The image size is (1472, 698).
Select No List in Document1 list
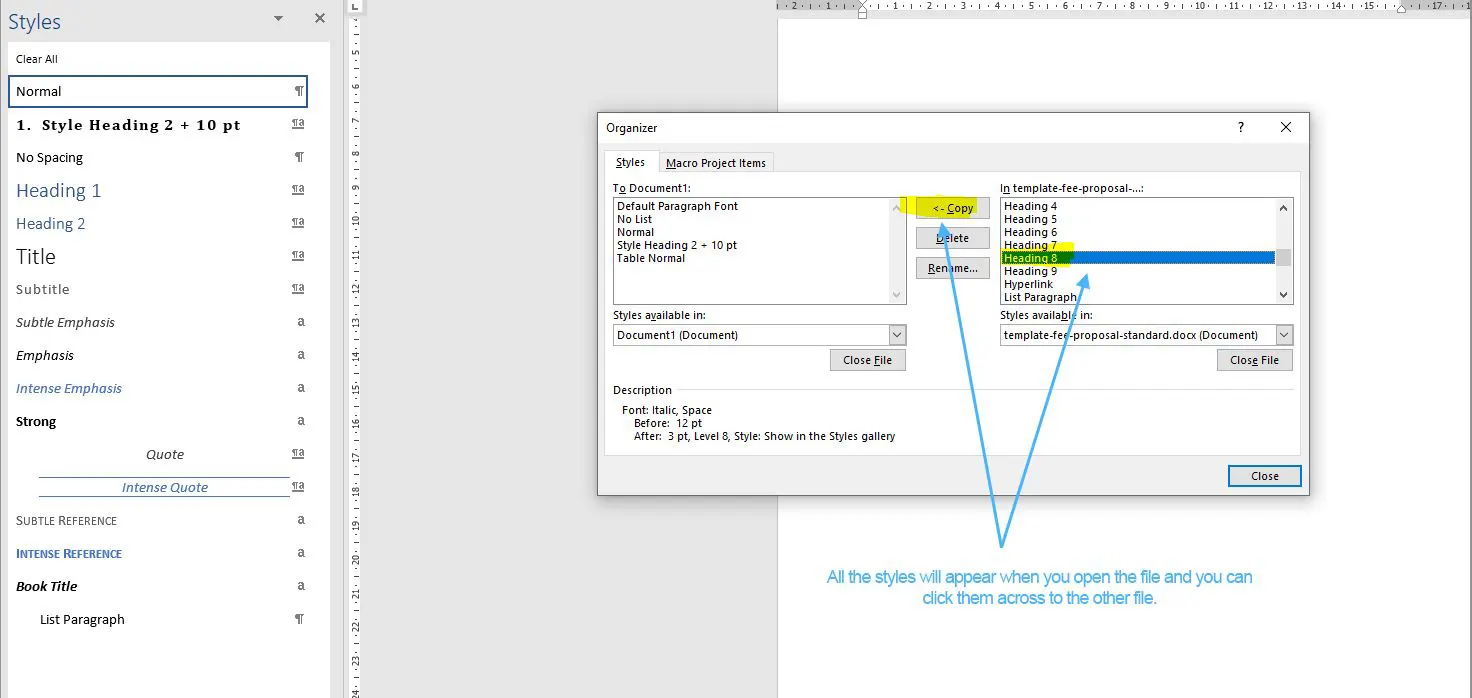634,219
